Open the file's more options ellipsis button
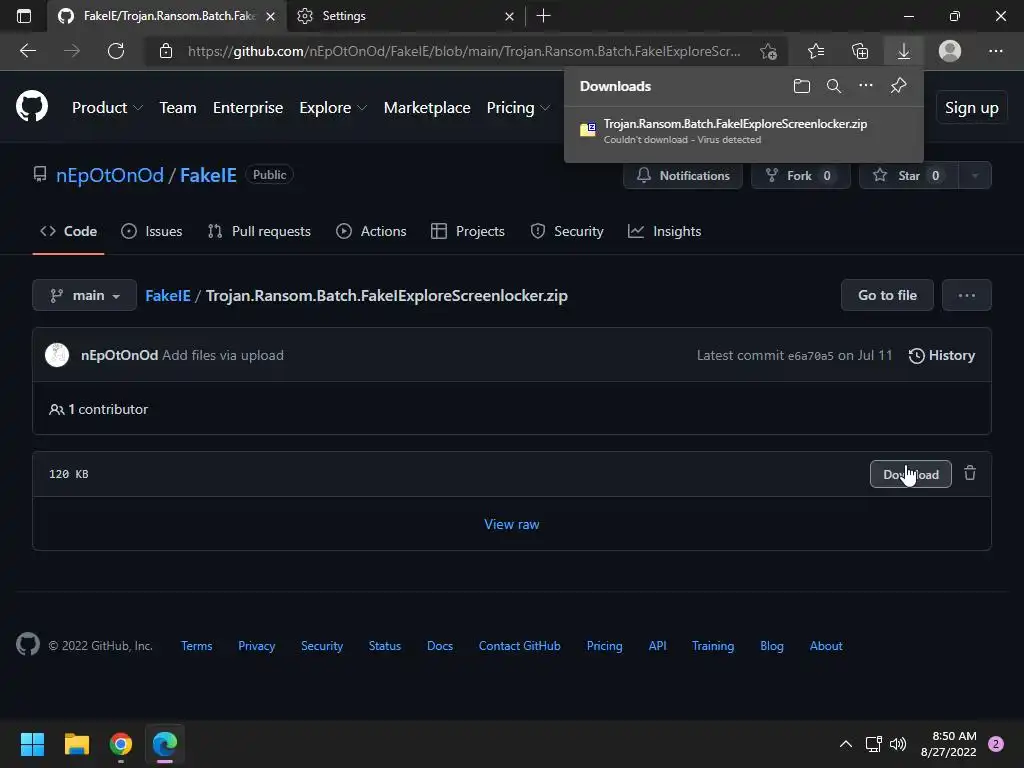The image size is (1024, 768). click(x=967, y=295)
